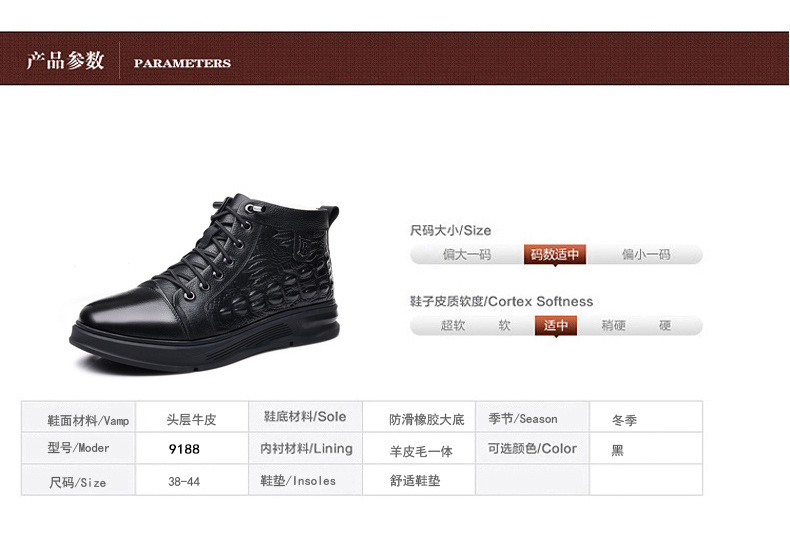Choose 稍硬 on the softness scale
Image resolution: width=790 pixels, height=552 pixels.
[613, 325]
